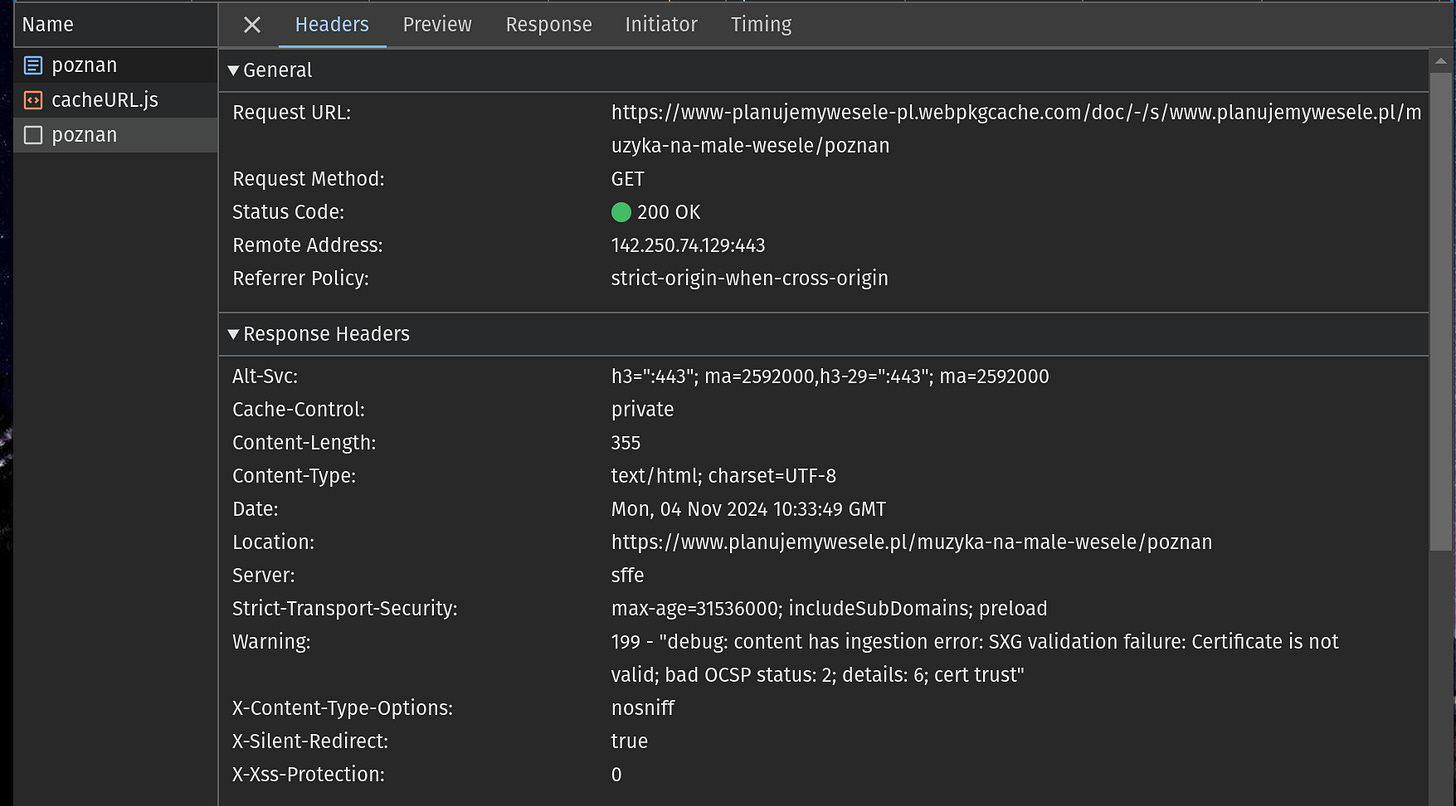Click the Location header URL value

911,542
